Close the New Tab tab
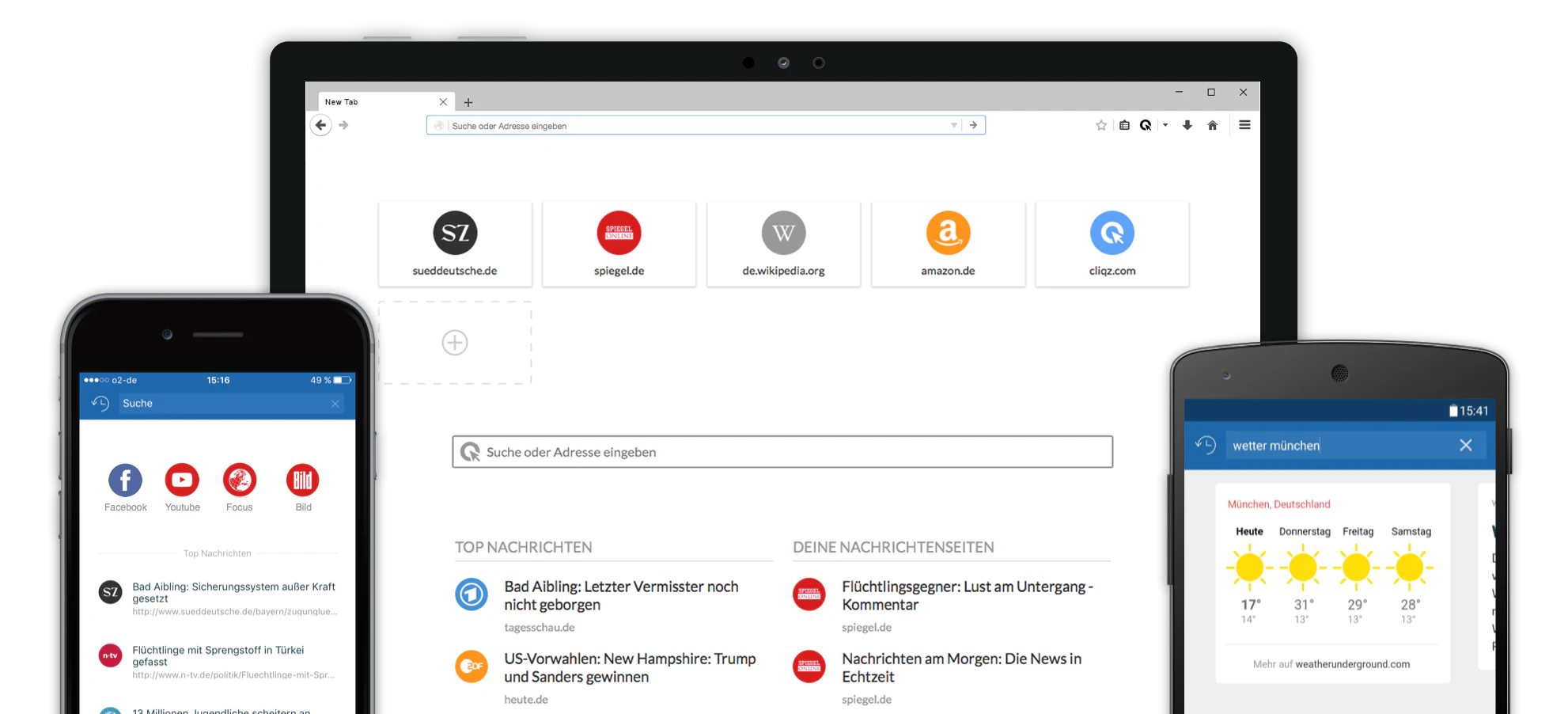 click(443, 102)
